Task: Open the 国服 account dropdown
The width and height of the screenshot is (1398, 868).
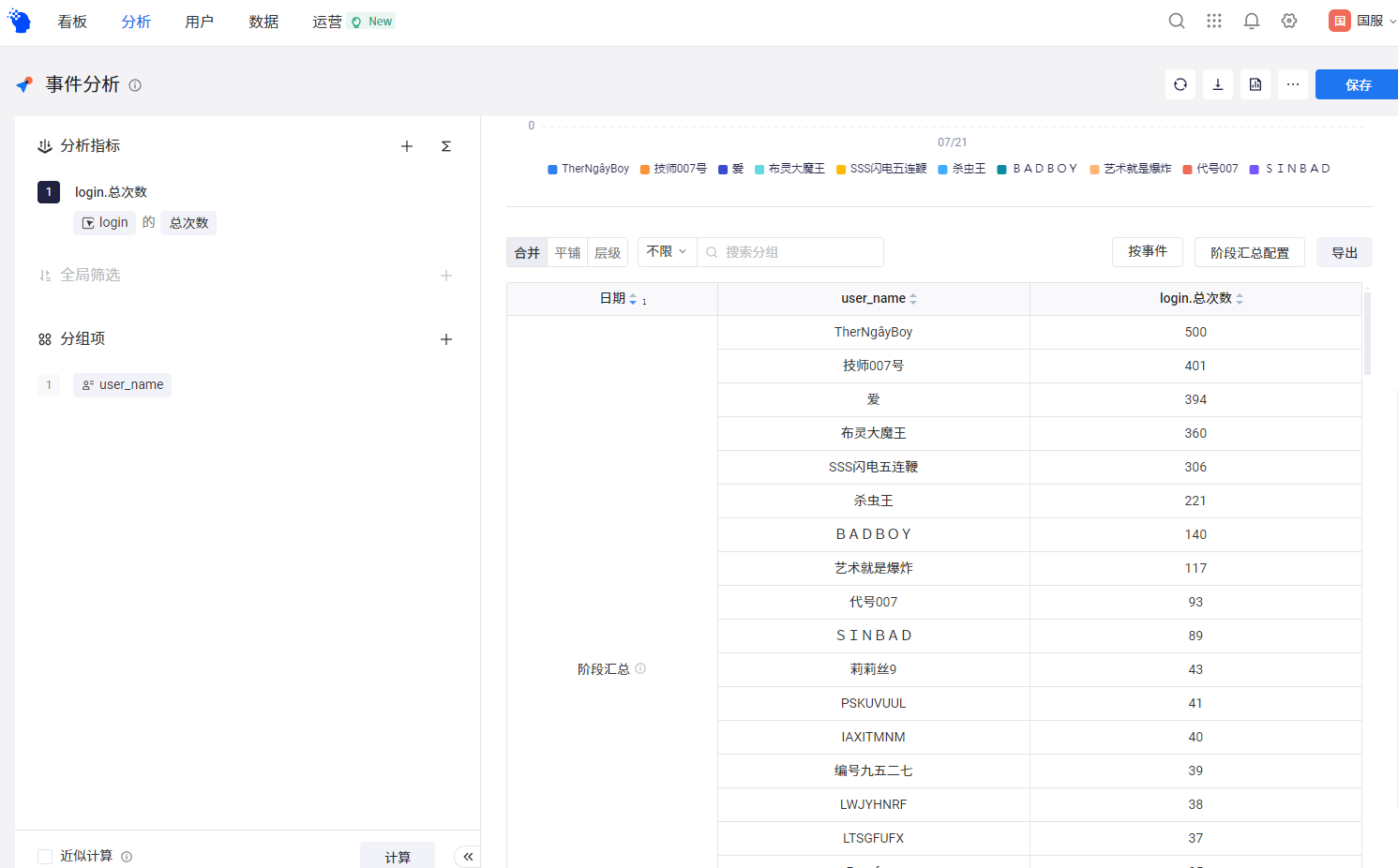Action: coord(1362,21)
